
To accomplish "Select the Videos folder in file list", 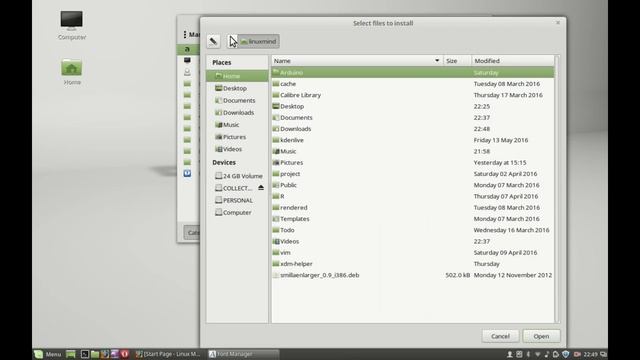I will point(413,241).
